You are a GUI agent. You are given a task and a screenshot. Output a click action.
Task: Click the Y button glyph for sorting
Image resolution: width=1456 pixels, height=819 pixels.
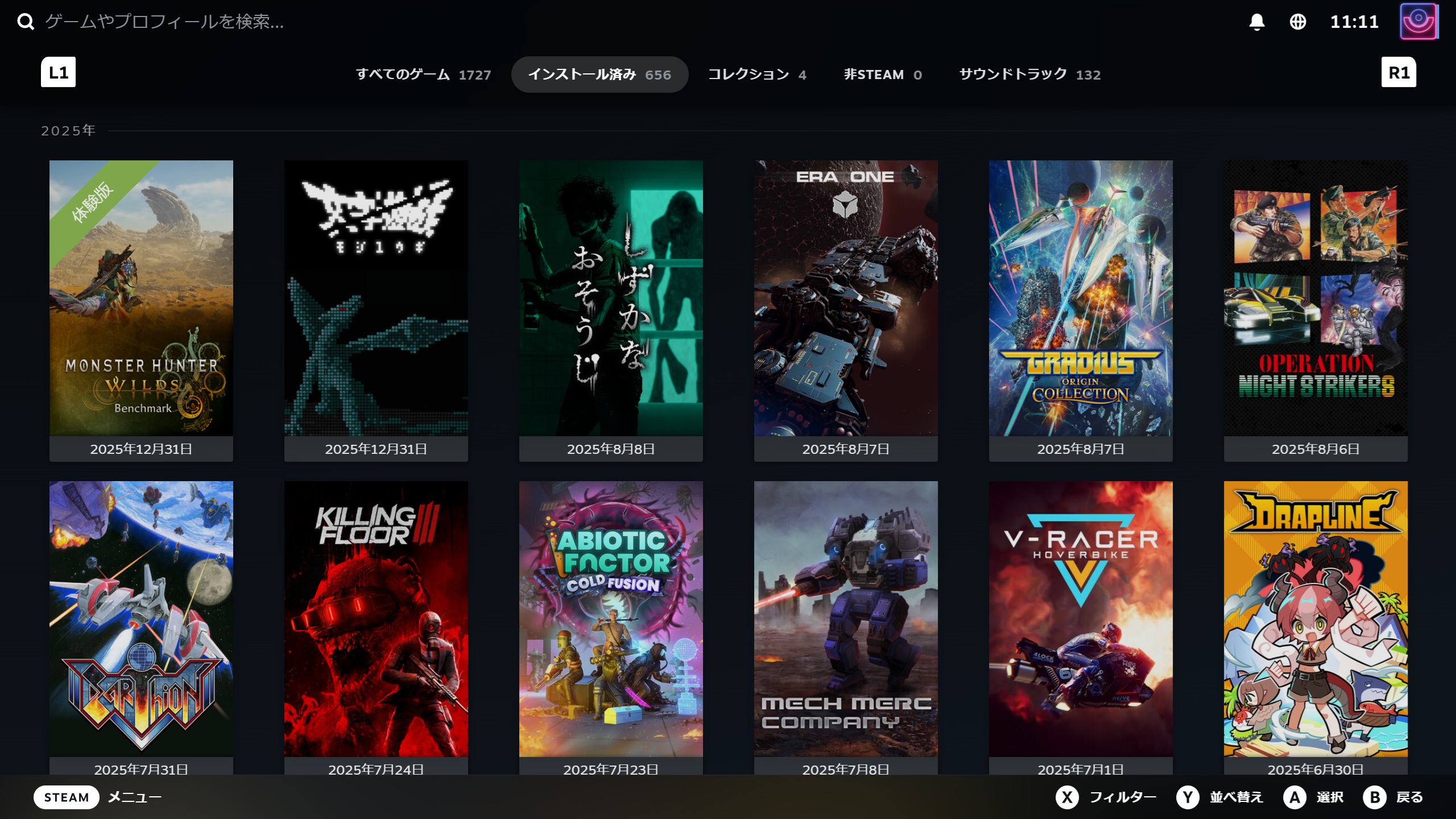[1188, 797]
